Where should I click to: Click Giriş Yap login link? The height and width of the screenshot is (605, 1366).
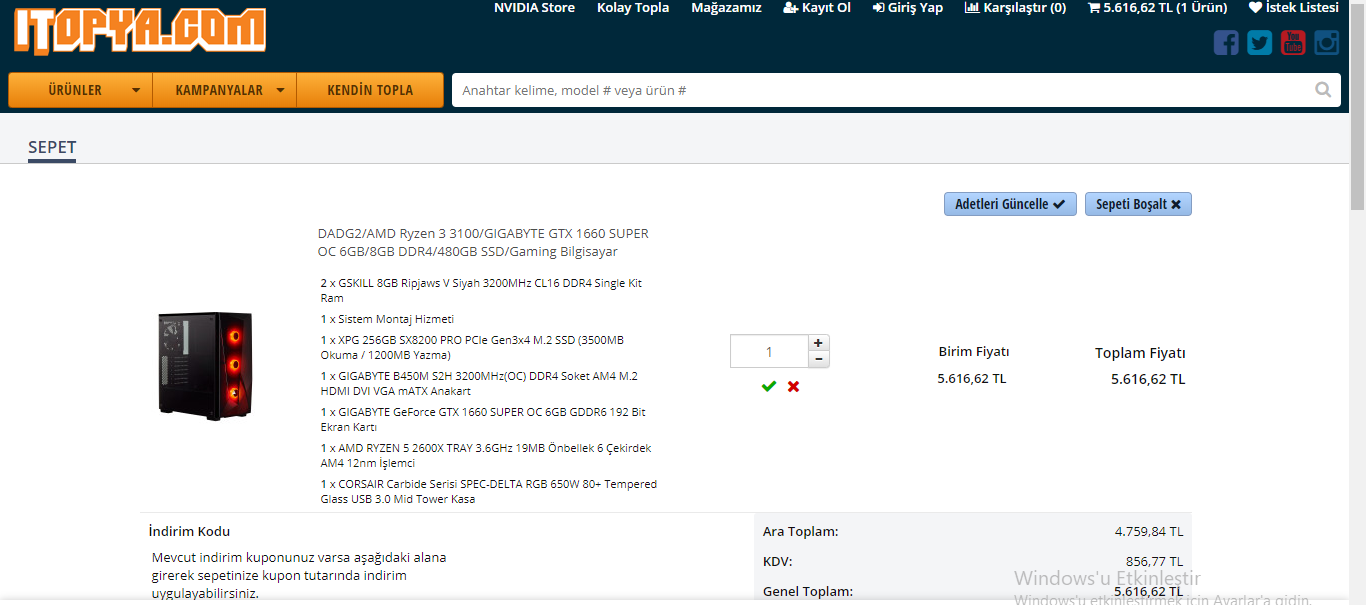(x=908, y=8)
